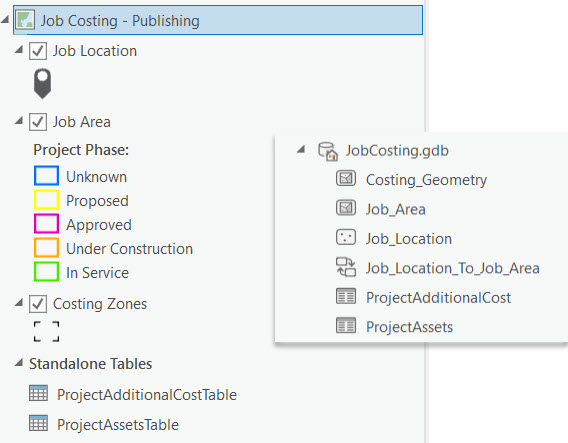
Task: Click the In Service legend label
Action: [x=97, y=273]
